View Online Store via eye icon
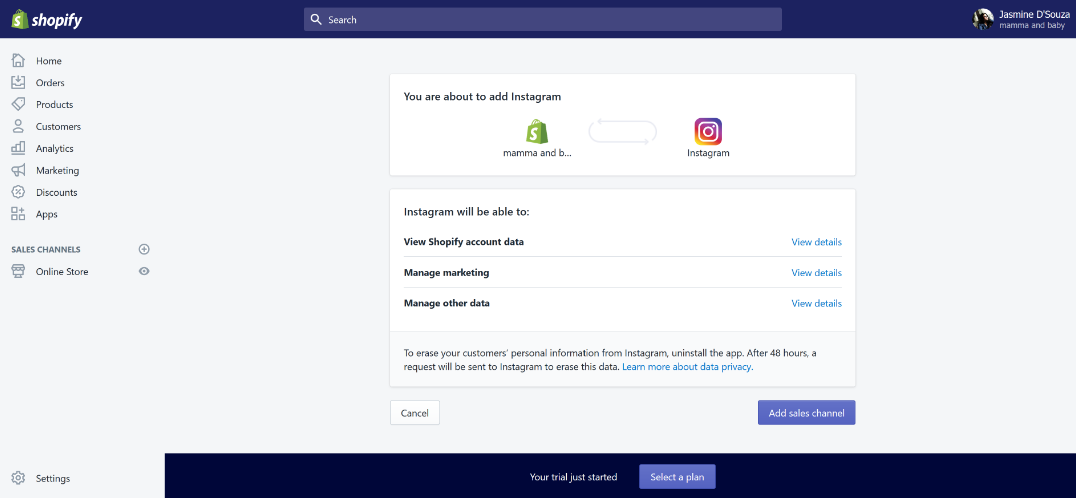This screenshot has width=1076, height=498. [x=144, y=271]
